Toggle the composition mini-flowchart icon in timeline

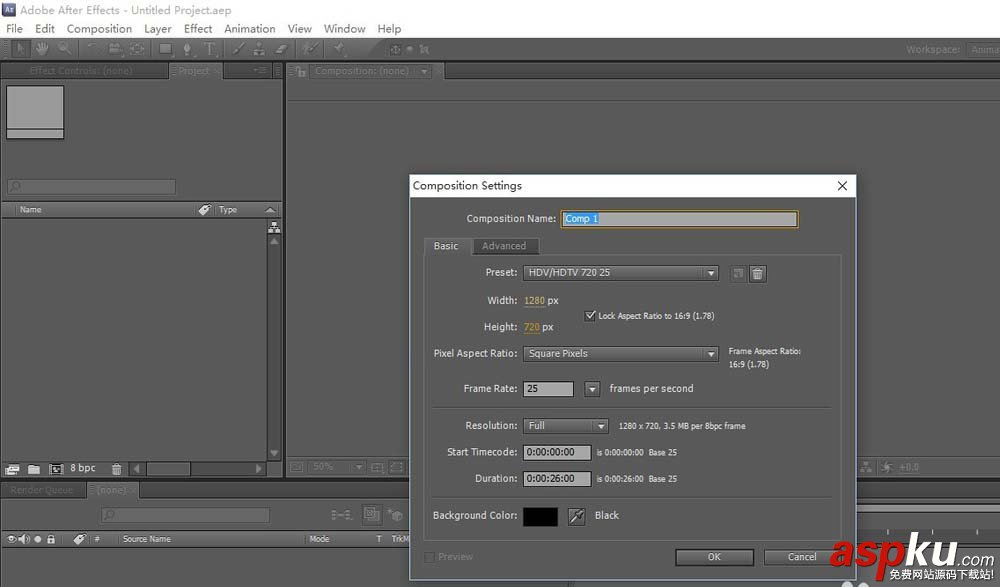tap(341, 514)
